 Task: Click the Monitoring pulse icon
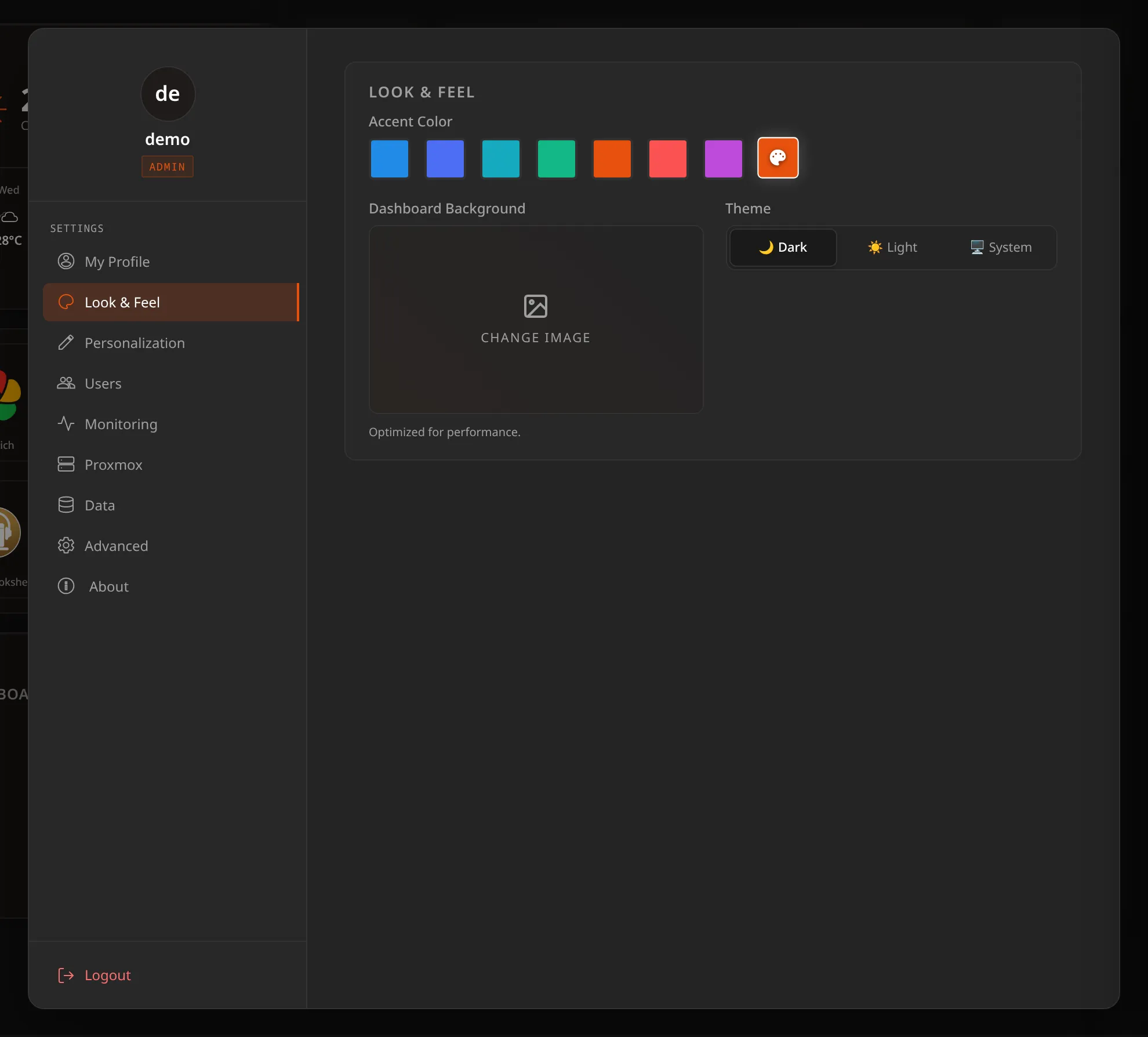[66, 424]
